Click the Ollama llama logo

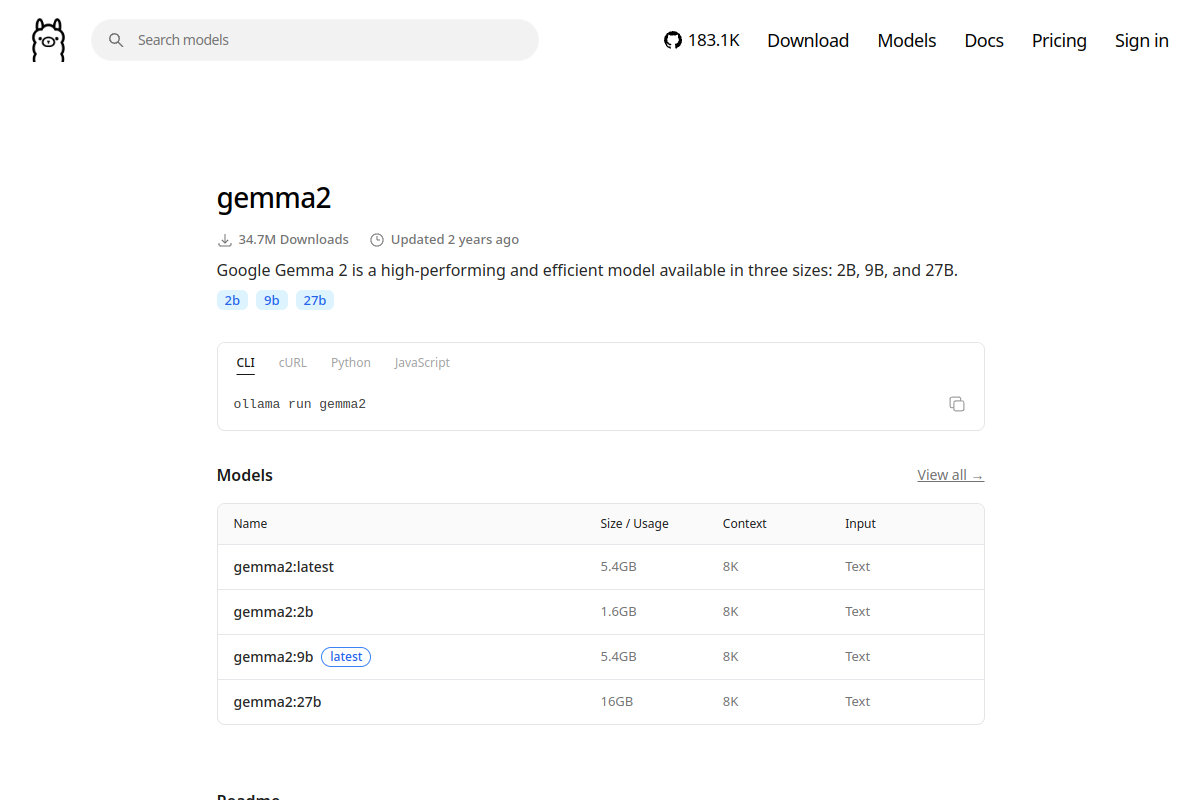pyautogui.click(x=48, y=40)
